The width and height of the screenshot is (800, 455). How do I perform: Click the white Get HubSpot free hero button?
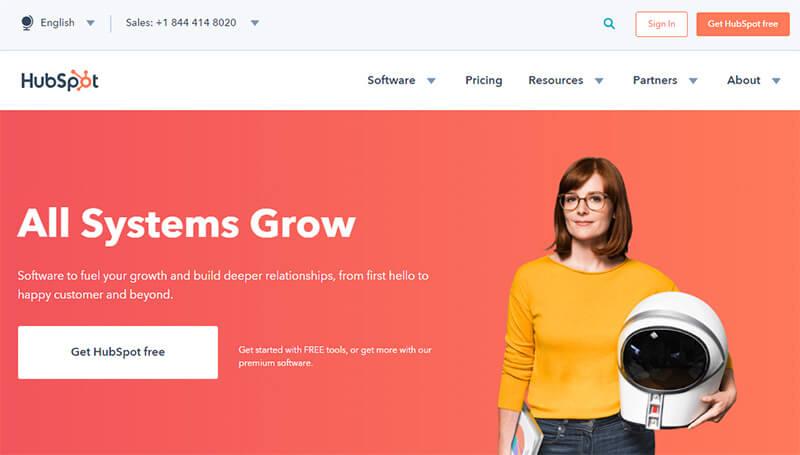point(118,352)
